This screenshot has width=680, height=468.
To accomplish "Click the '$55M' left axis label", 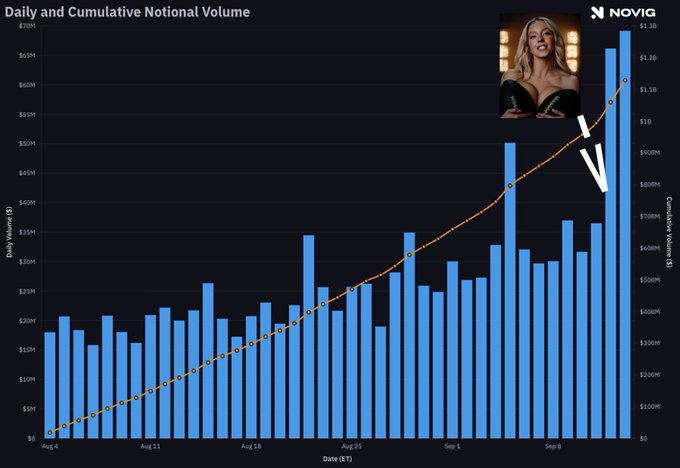I will [27, 115].
